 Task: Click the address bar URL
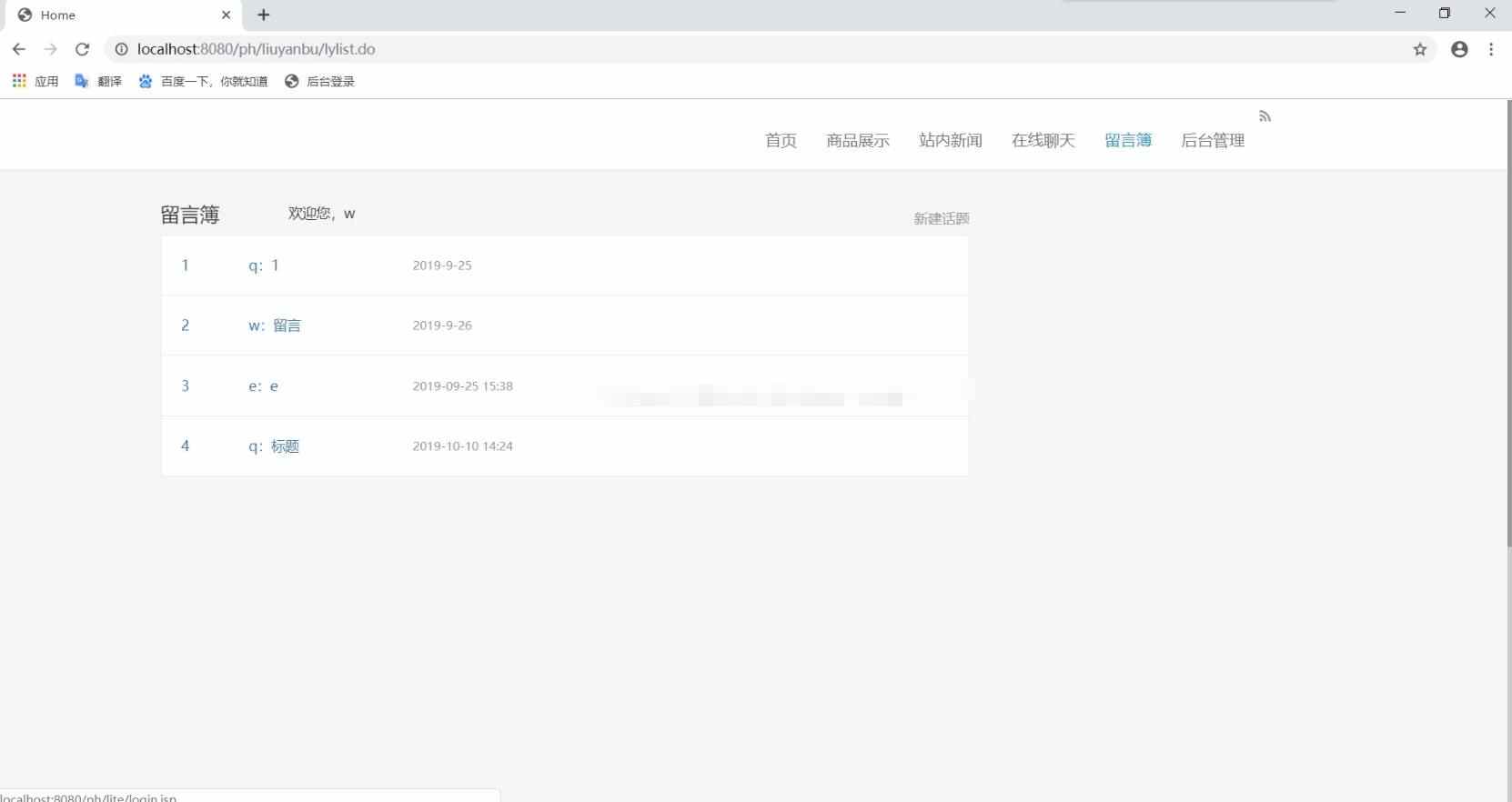click(257, 49)
